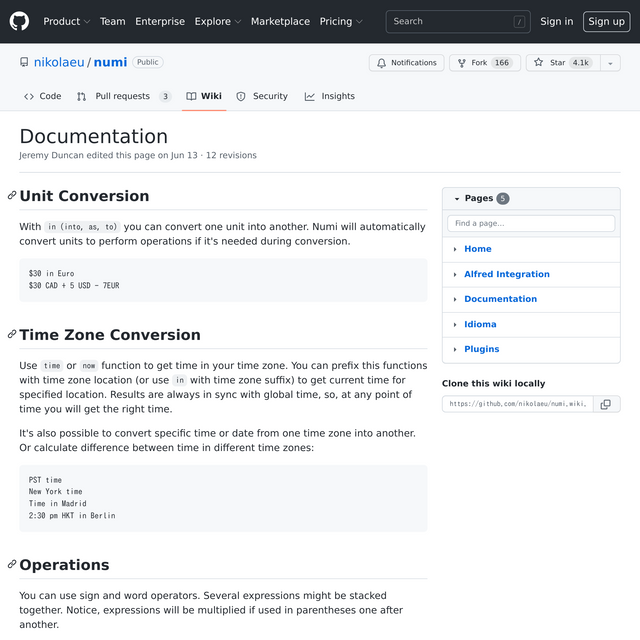Click the Security shield icon
Viewport: 640px width, 640px height.
[241, 96]
